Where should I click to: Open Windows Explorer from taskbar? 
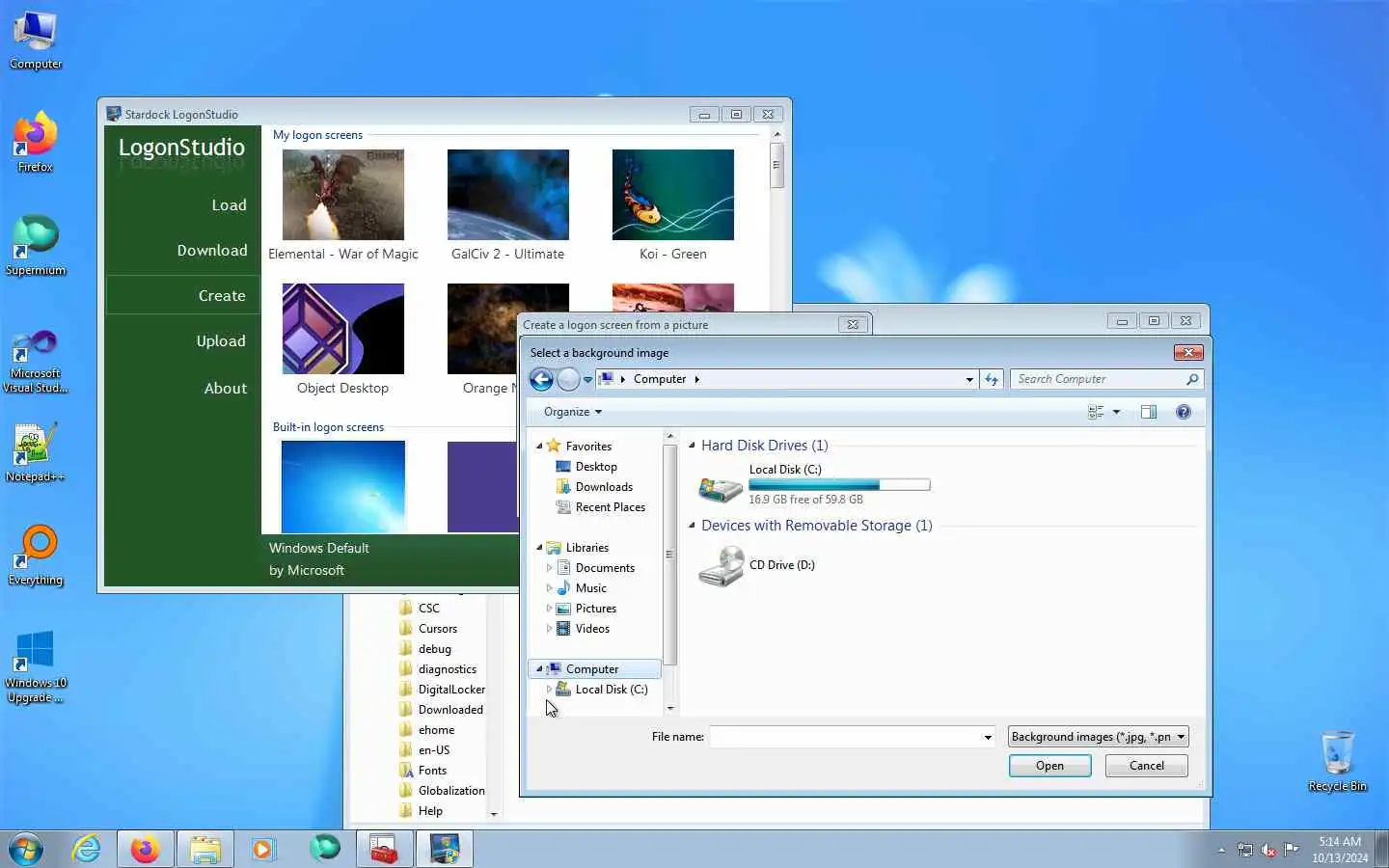(204, 849)
